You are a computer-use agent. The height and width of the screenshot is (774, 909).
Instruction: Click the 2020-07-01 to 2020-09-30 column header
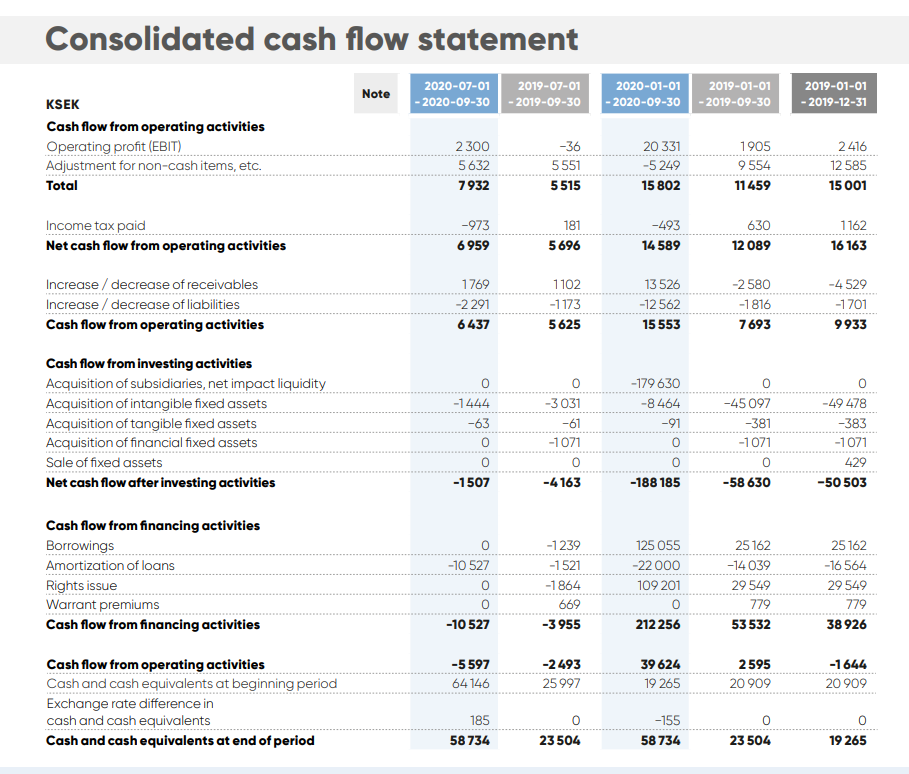451,94
